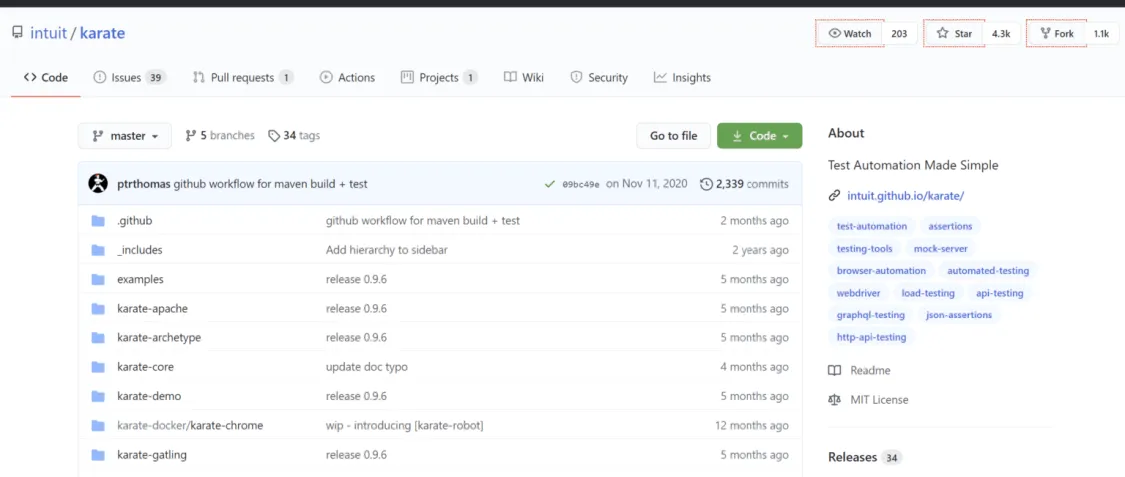Star the karate repository
1125x477 pixels.
[x=954, y=34]
